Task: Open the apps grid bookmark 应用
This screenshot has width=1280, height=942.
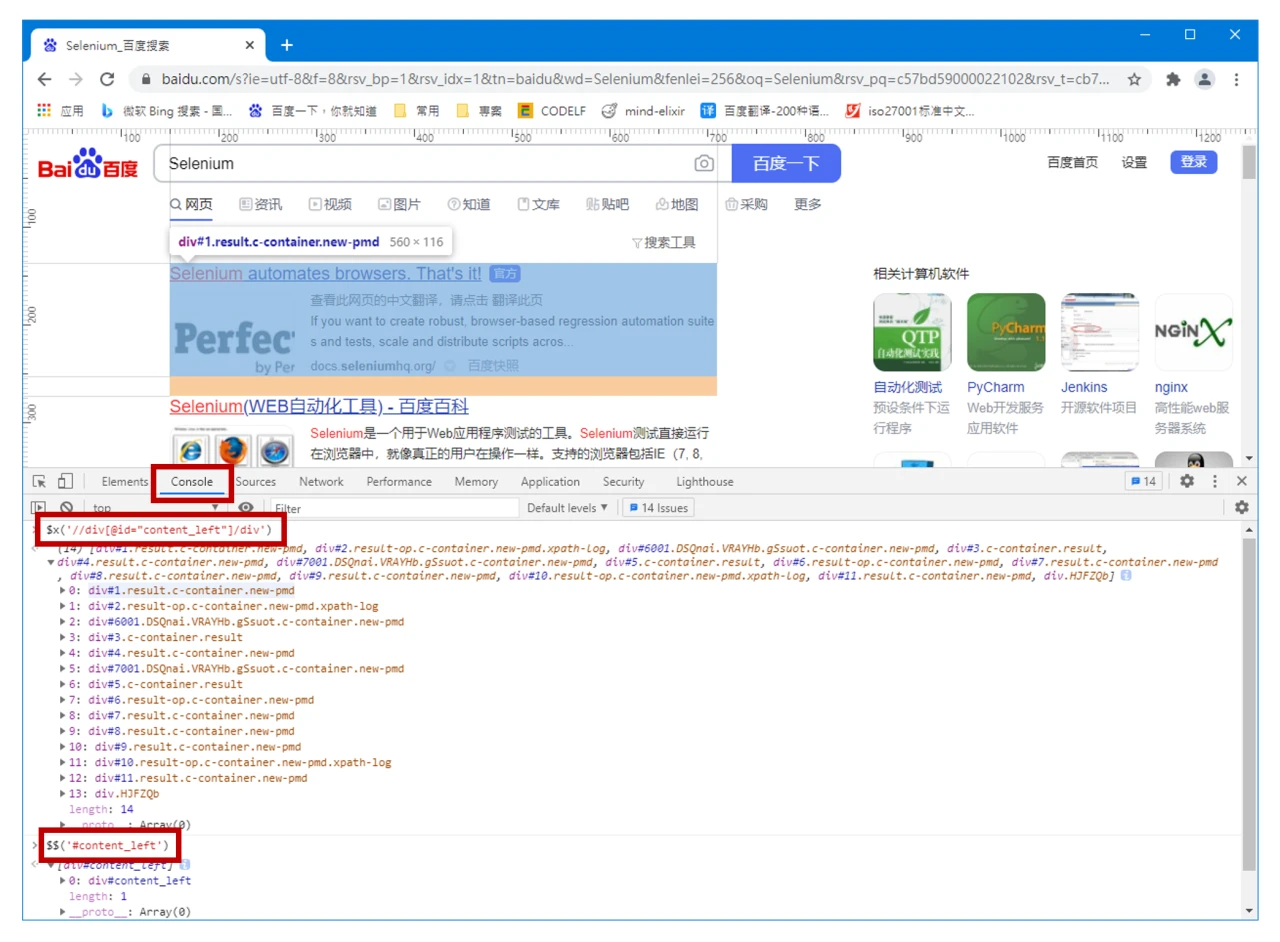Action: [60, 111]
